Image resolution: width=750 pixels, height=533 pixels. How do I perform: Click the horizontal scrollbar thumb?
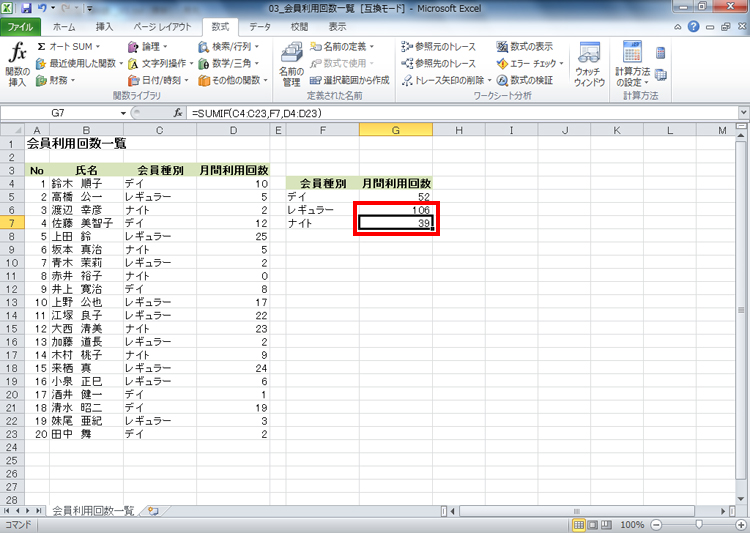coord(577,511)
